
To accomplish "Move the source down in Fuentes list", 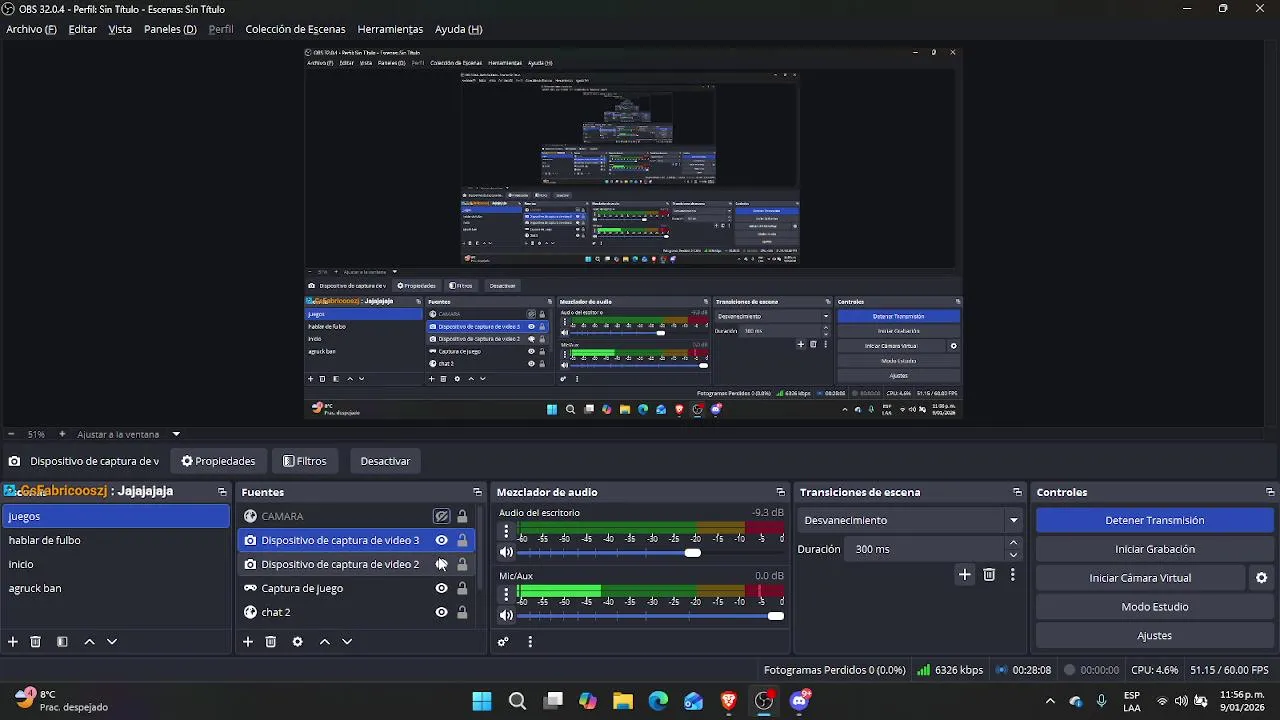I will click(x=347, y=642).
